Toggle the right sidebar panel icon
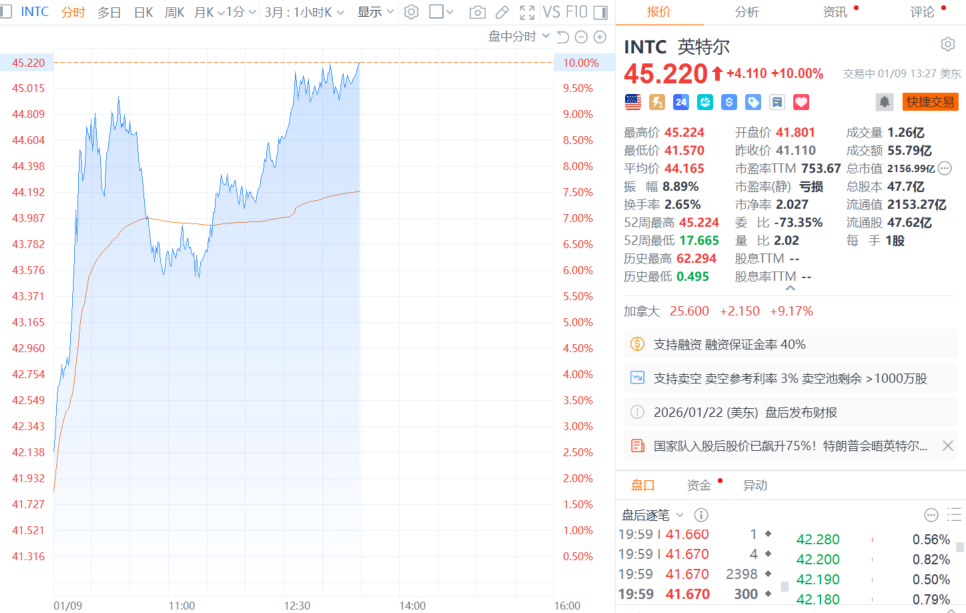 [601, 12]
